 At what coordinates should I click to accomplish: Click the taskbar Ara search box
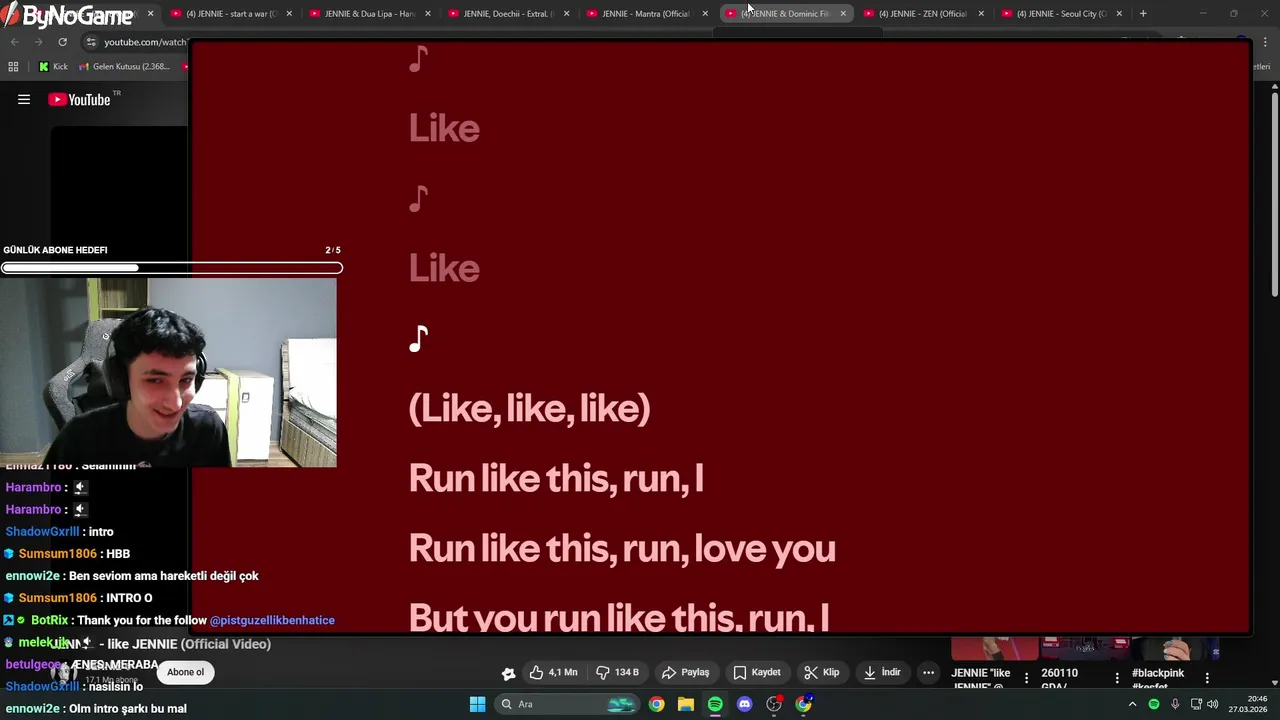[x=567, y=704]
